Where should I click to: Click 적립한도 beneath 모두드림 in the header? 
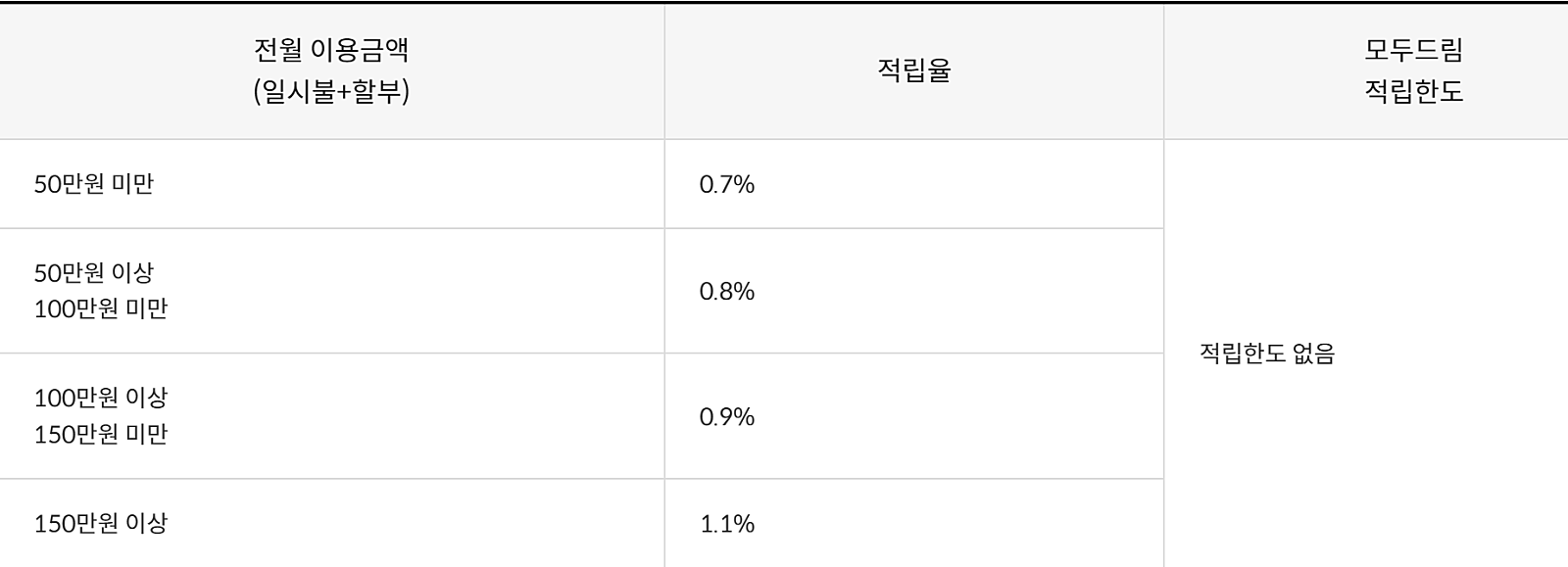coord(1413,91)
